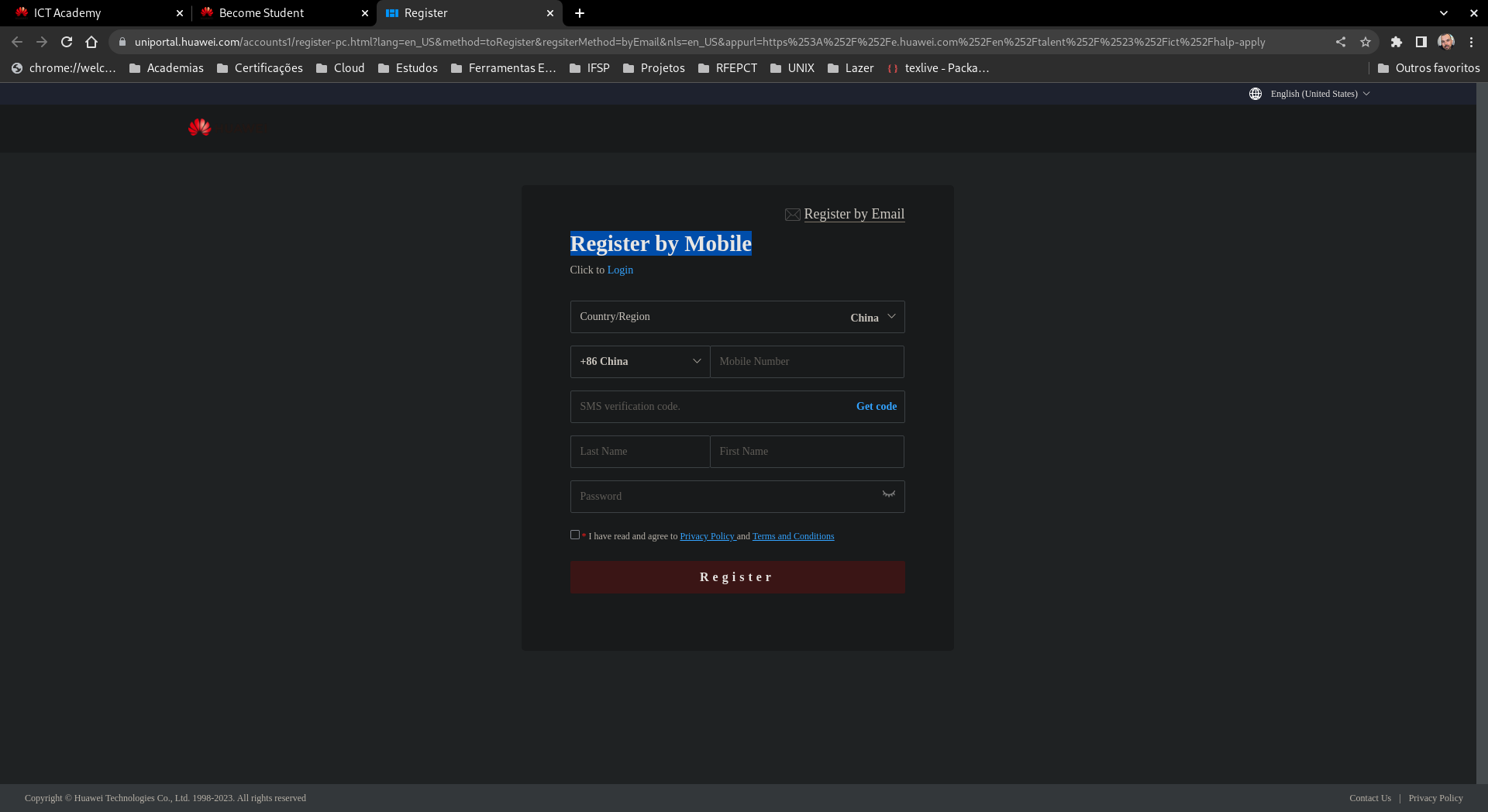Open the browser Extensions puzzle icon

click(x=1397, y=42)
